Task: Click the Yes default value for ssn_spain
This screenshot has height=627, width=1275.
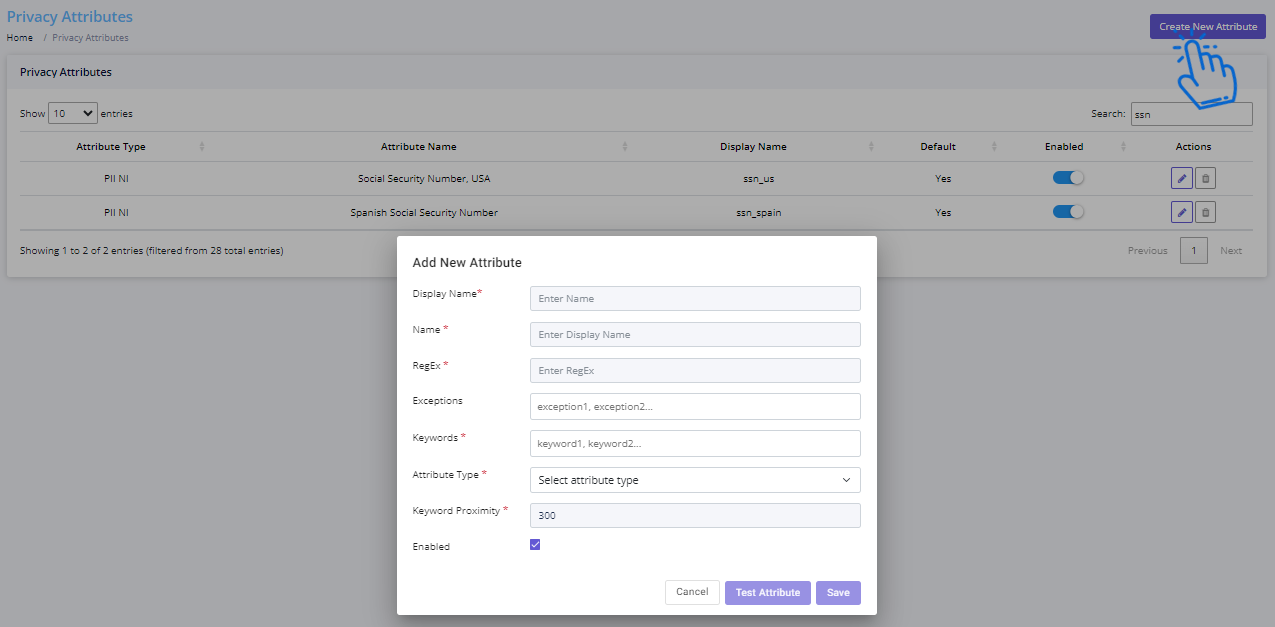Action: [943, 212]
